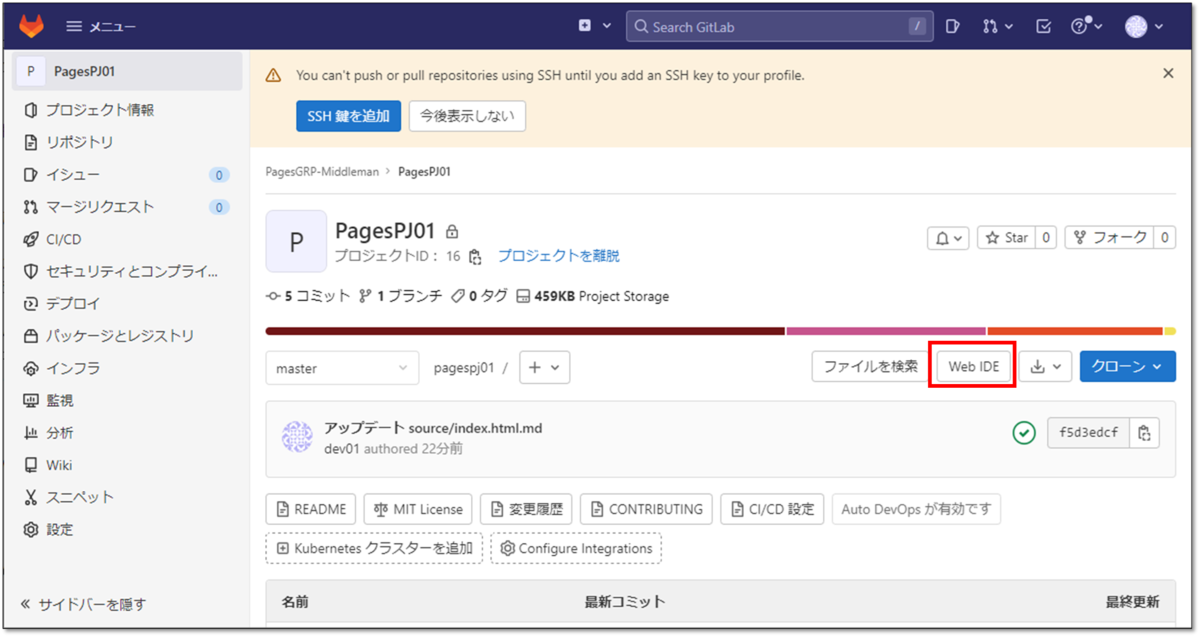Image resolution: width=1200 pixels, height=637 pixels.
Task: Select PagesPJ01 project in sidebar
Action: (x=128, y=71)
